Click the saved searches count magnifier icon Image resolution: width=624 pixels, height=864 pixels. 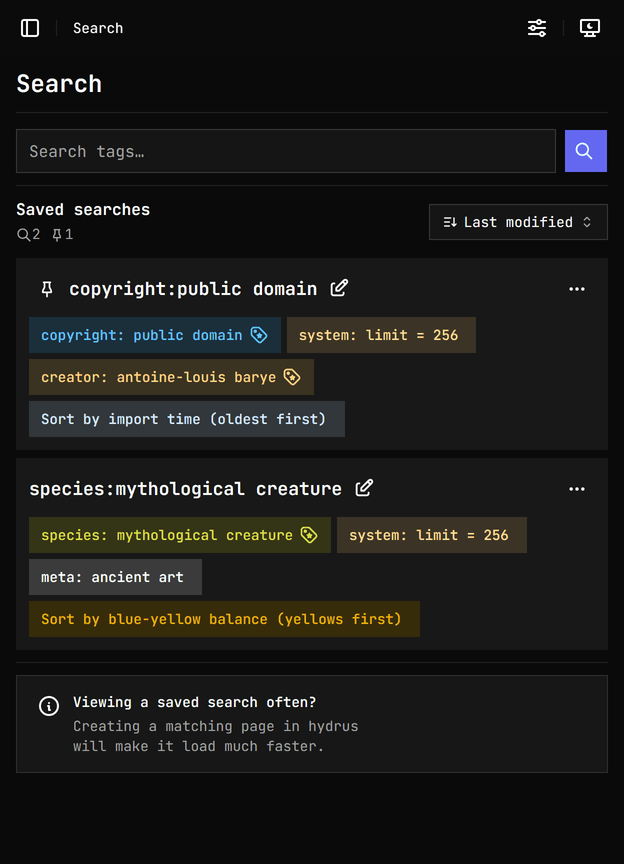(23, 235)
